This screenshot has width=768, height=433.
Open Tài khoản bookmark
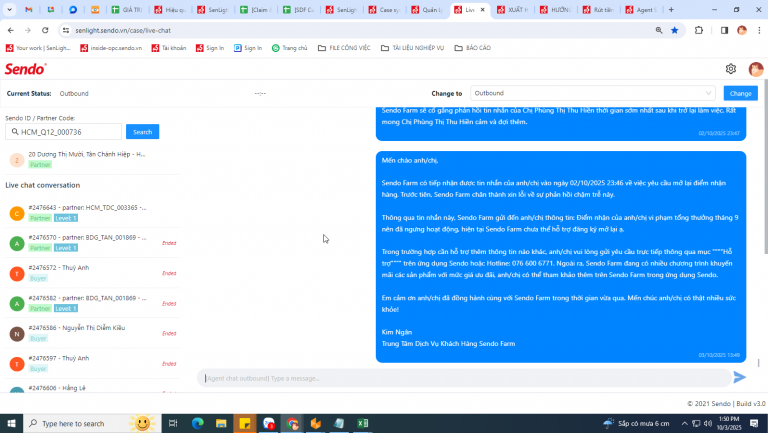click(x=169, y=48)
